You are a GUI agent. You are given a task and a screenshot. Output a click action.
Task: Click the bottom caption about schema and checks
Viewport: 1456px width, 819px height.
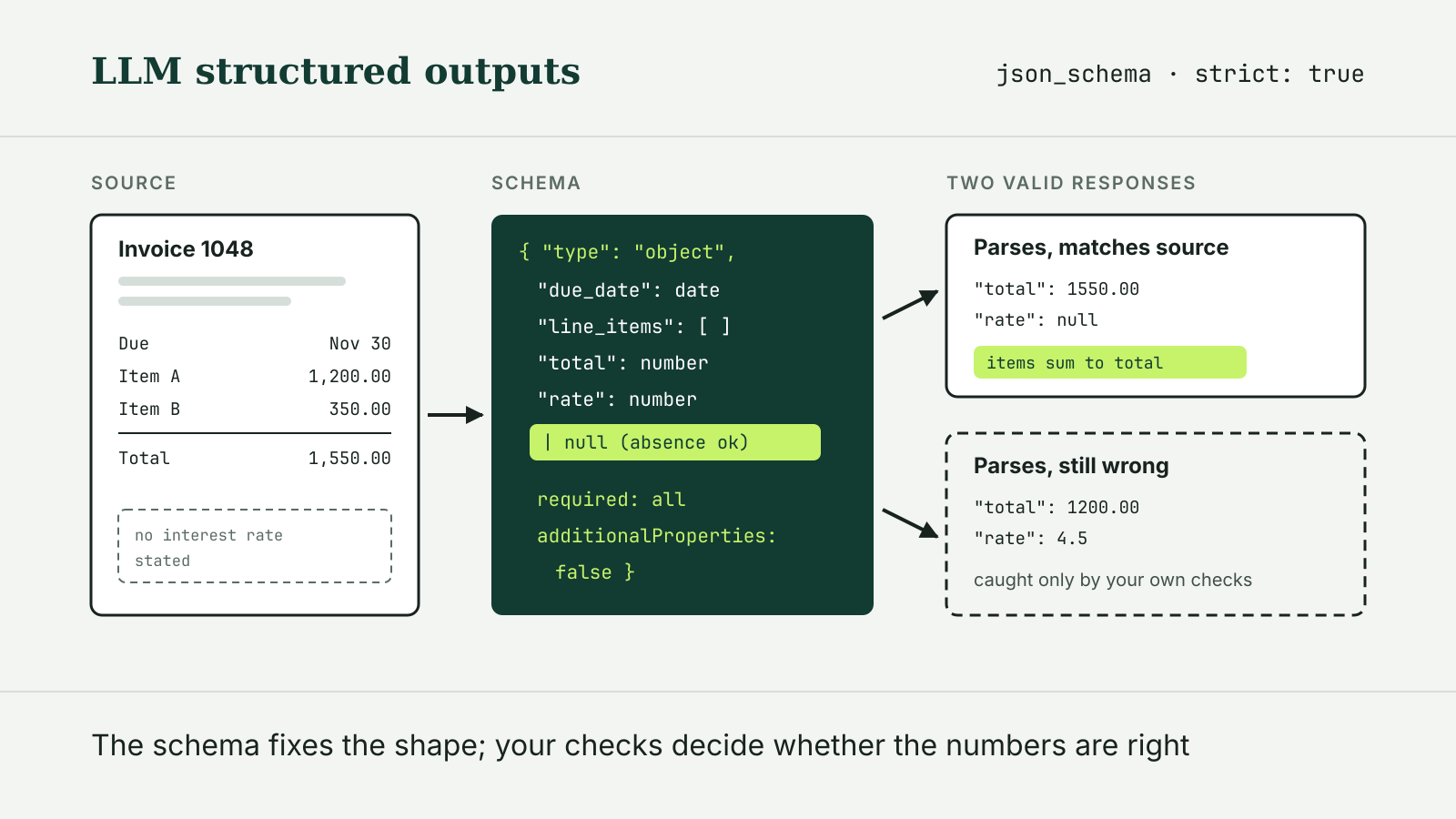(641, 745)
